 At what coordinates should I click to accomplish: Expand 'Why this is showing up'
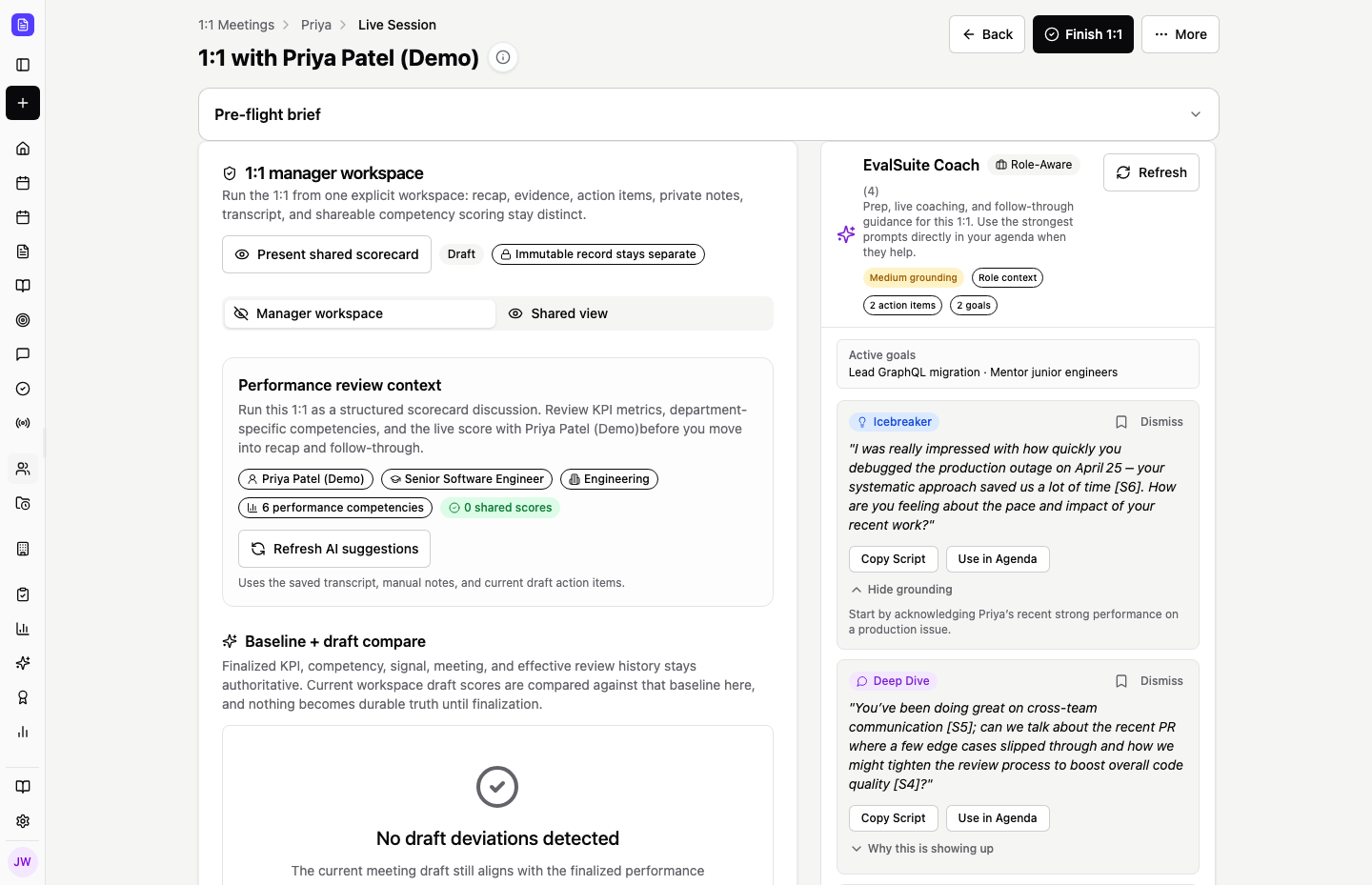(x=921, y=848)
